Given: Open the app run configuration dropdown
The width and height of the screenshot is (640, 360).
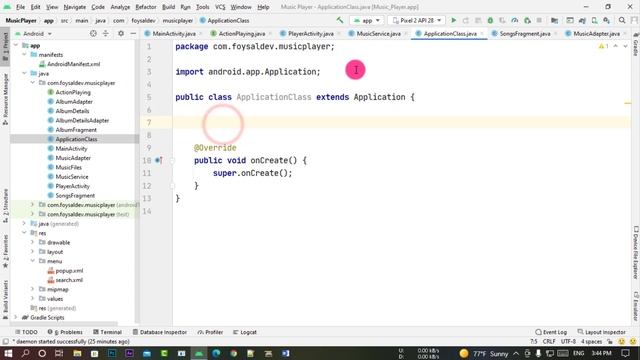Looking at the screenshot, I should tap(367, 20).
